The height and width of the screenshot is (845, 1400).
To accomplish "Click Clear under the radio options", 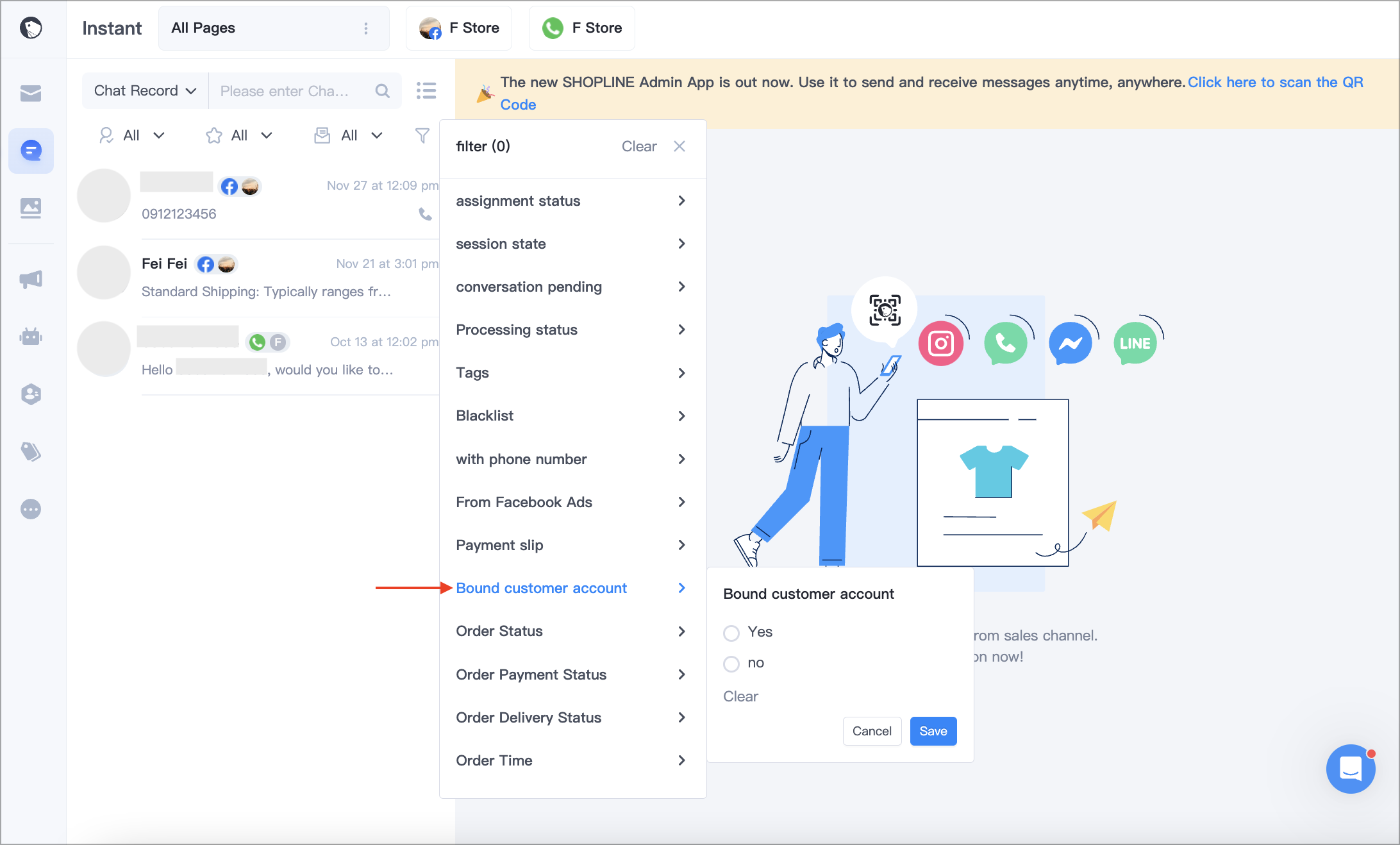I will 740,697.
